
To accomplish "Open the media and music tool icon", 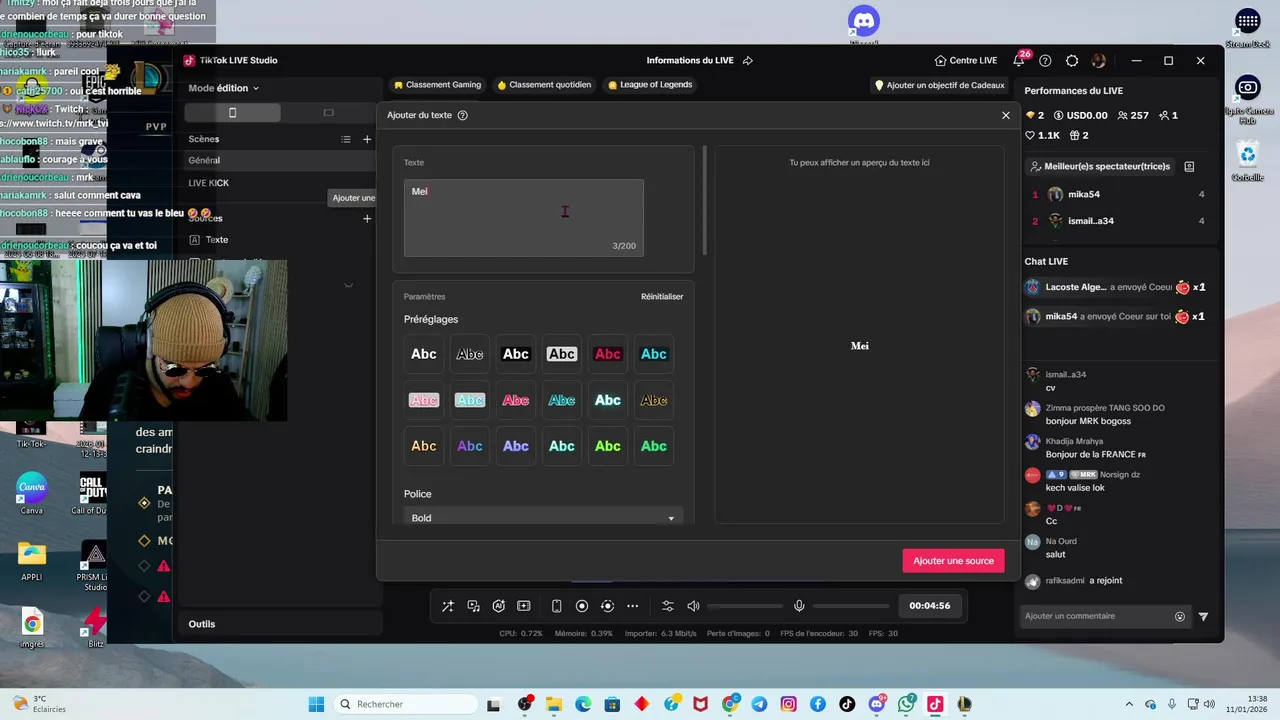I will coord(473,606).
